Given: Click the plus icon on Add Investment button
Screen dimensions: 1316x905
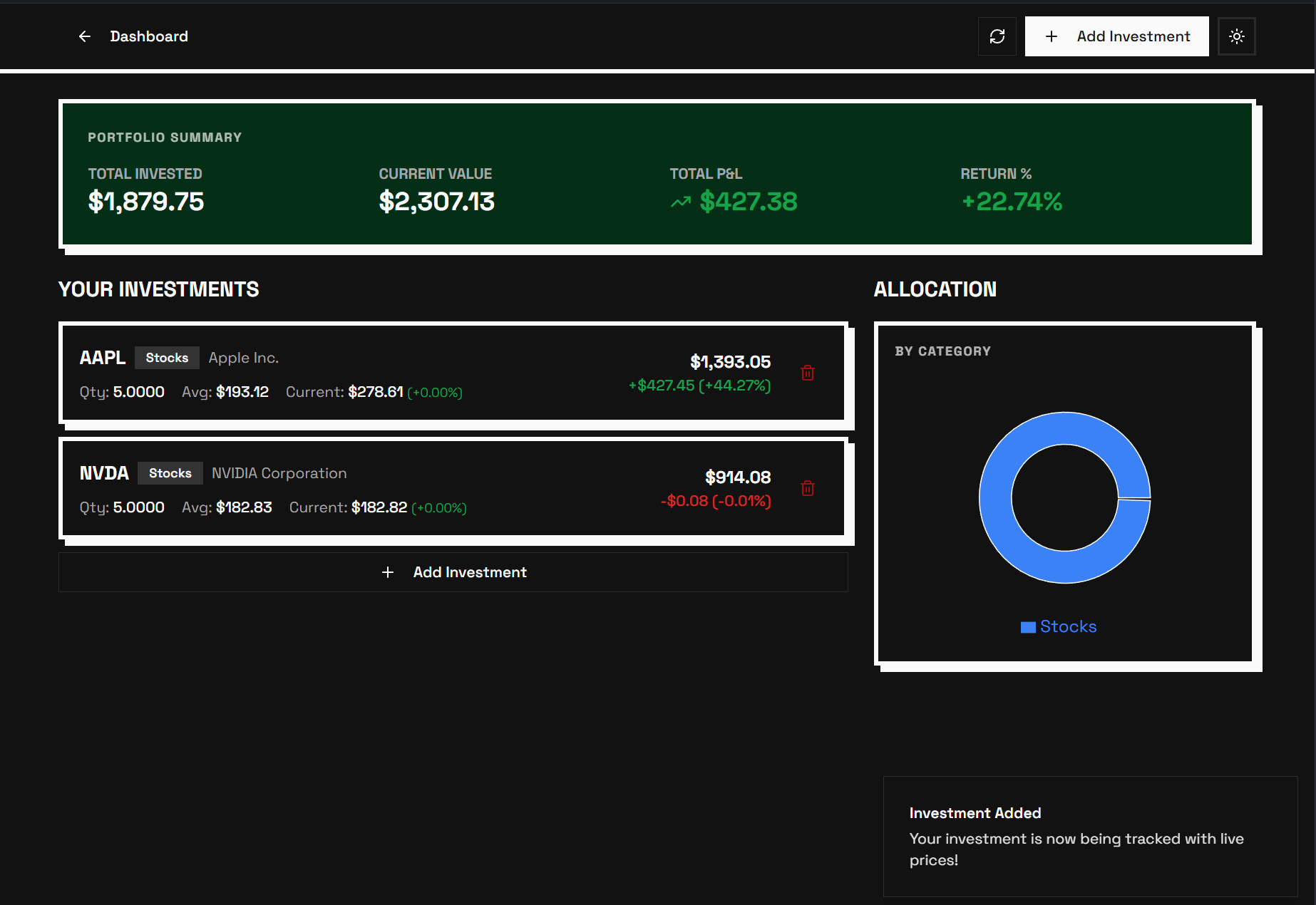Looking at the screenshot, I should point(1051,36).
